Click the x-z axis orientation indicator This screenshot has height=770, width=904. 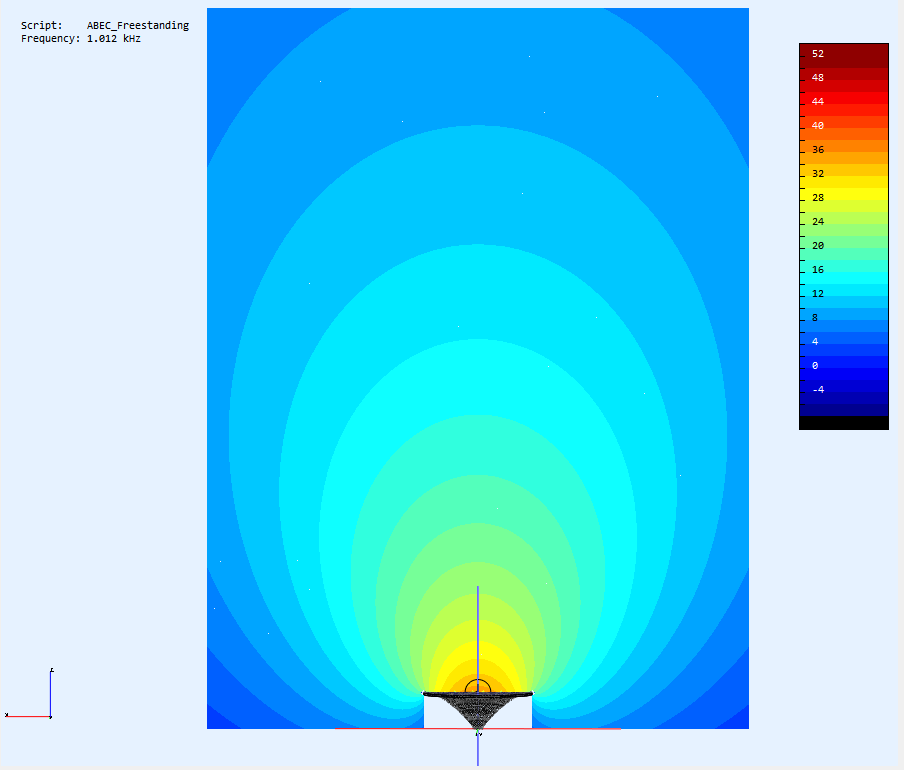point(29,693)
